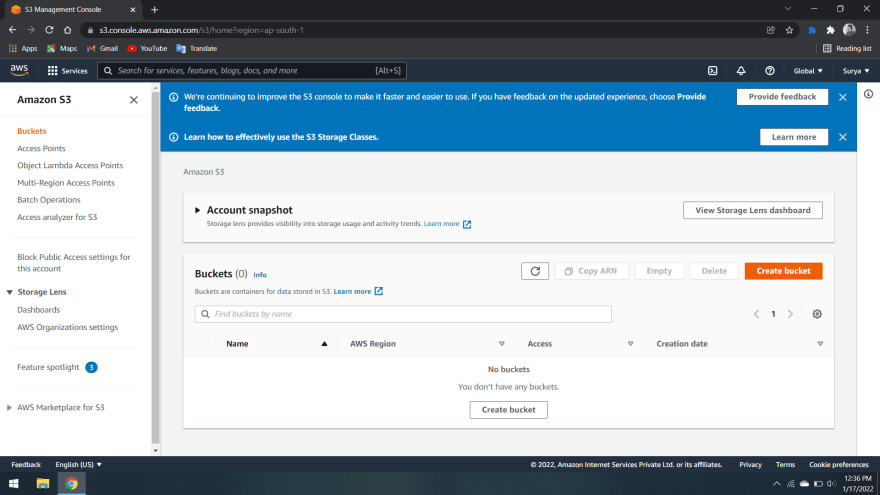Open the browser extensions puzzle icon
The height and width of the screenshot is (495, 880).
coord(830,30)
